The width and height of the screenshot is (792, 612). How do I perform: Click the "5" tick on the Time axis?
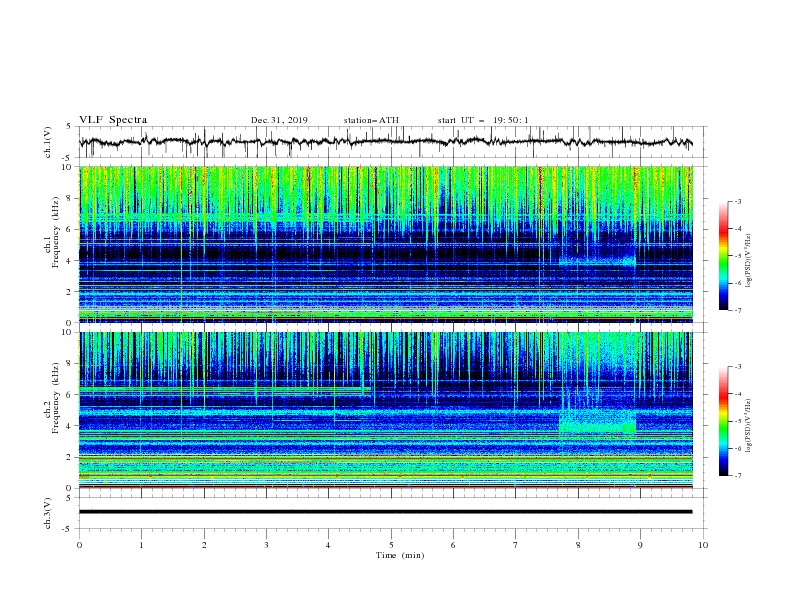(391, 545)
